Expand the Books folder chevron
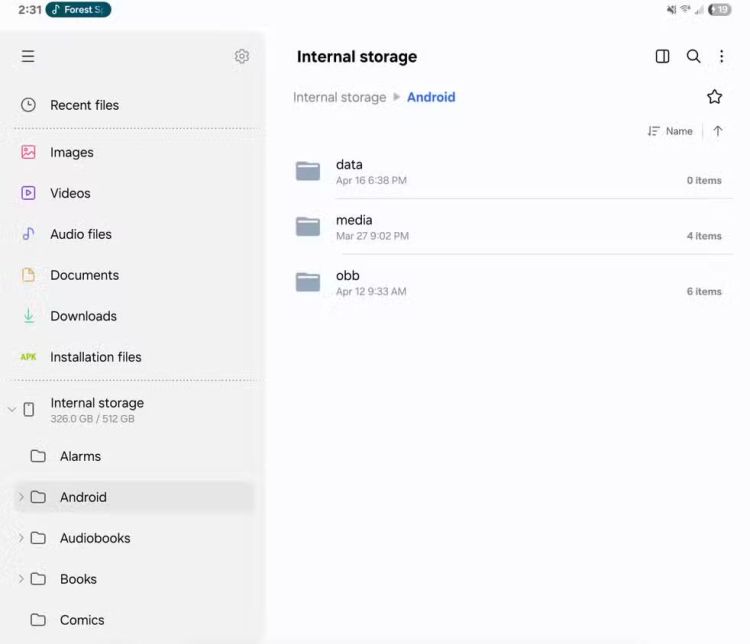This screenshot has height=644, width=750. pos(21,579)
